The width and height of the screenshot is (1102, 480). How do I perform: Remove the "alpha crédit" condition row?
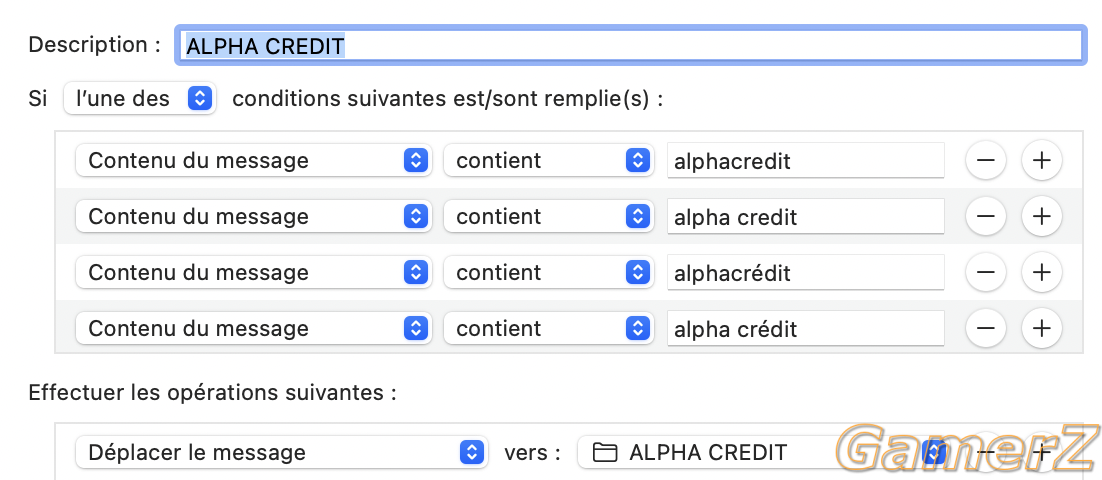(985, 328)
